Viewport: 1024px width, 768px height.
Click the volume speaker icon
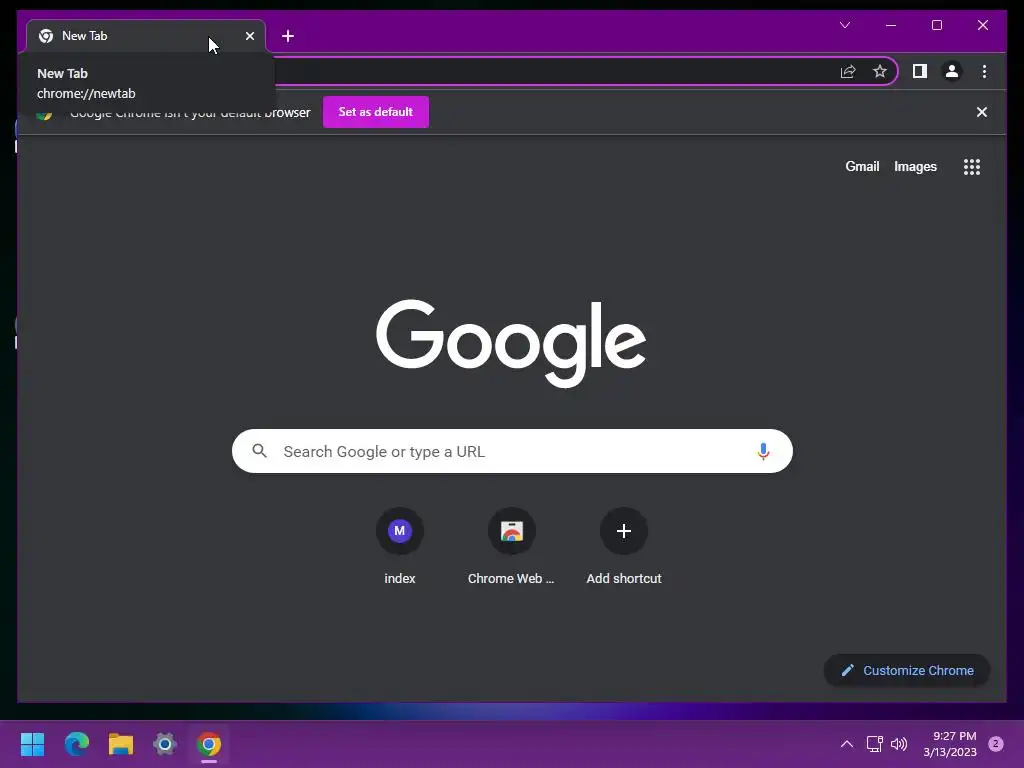899,744
